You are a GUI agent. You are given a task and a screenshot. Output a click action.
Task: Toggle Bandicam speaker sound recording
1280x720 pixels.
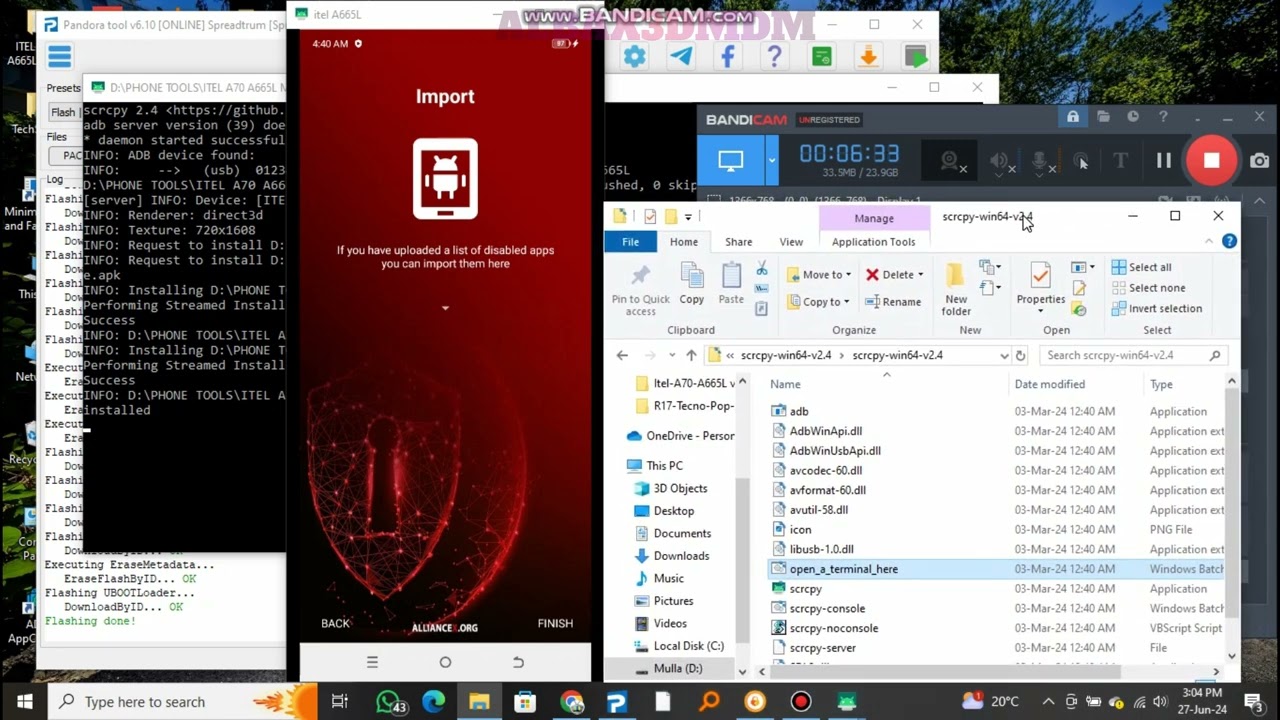1001,161
